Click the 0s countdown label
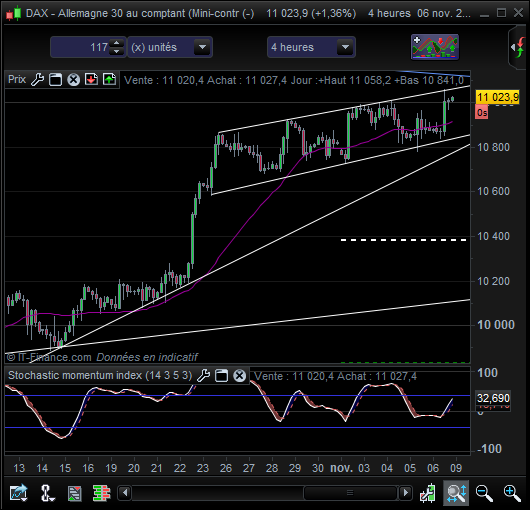The width and height of the screenshot is (530, 510). tap(482, 113)
